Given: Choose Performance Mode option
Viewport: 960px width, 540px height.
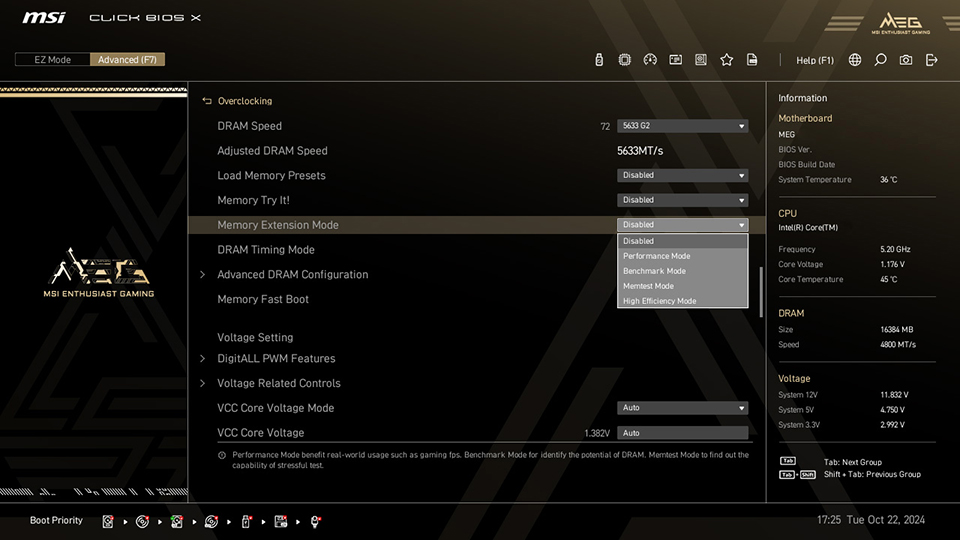Looking at the screenshot, I should coord(683,256).
